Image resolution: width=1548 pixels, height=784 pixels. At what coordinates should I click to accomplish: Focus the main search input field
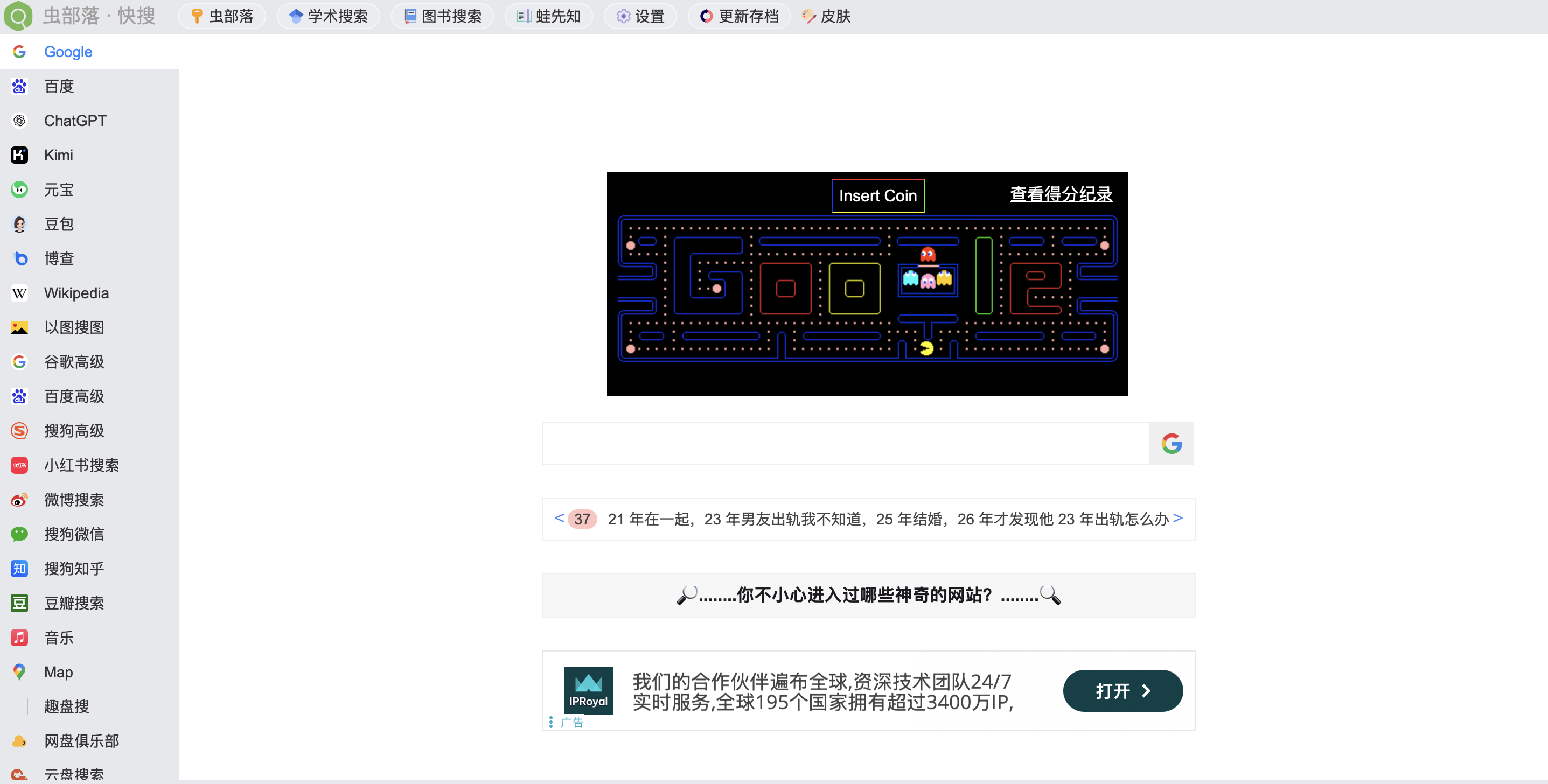(x=846, y=444)
